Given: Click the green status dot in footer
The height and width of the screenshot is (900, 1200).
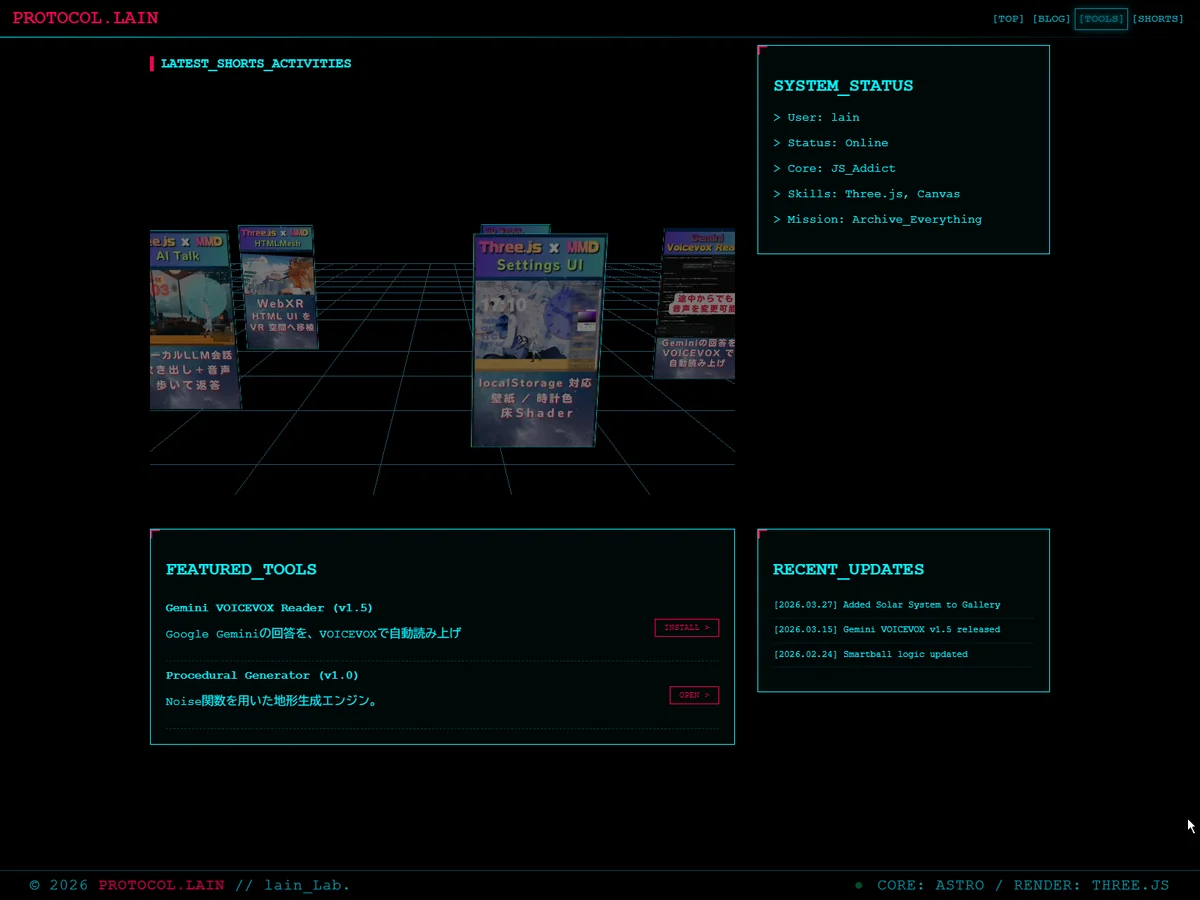Looking at the screenshot, I should (859, 886).
